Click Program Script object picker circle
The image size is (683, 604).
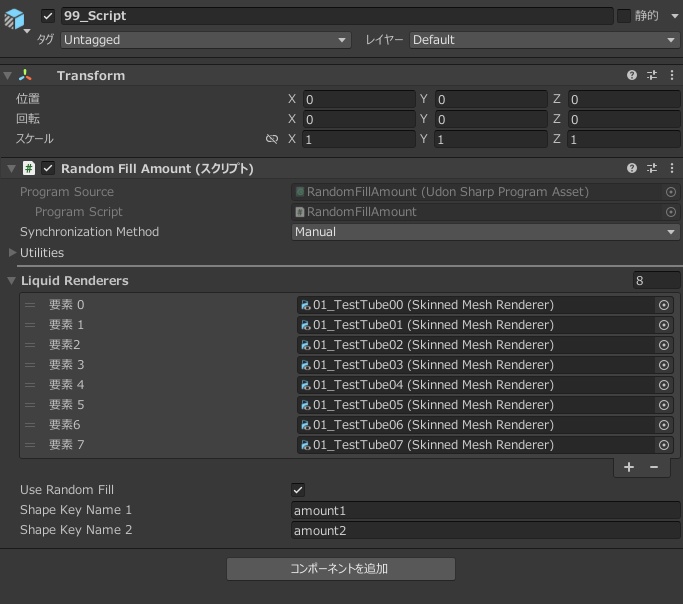(671, 212)
